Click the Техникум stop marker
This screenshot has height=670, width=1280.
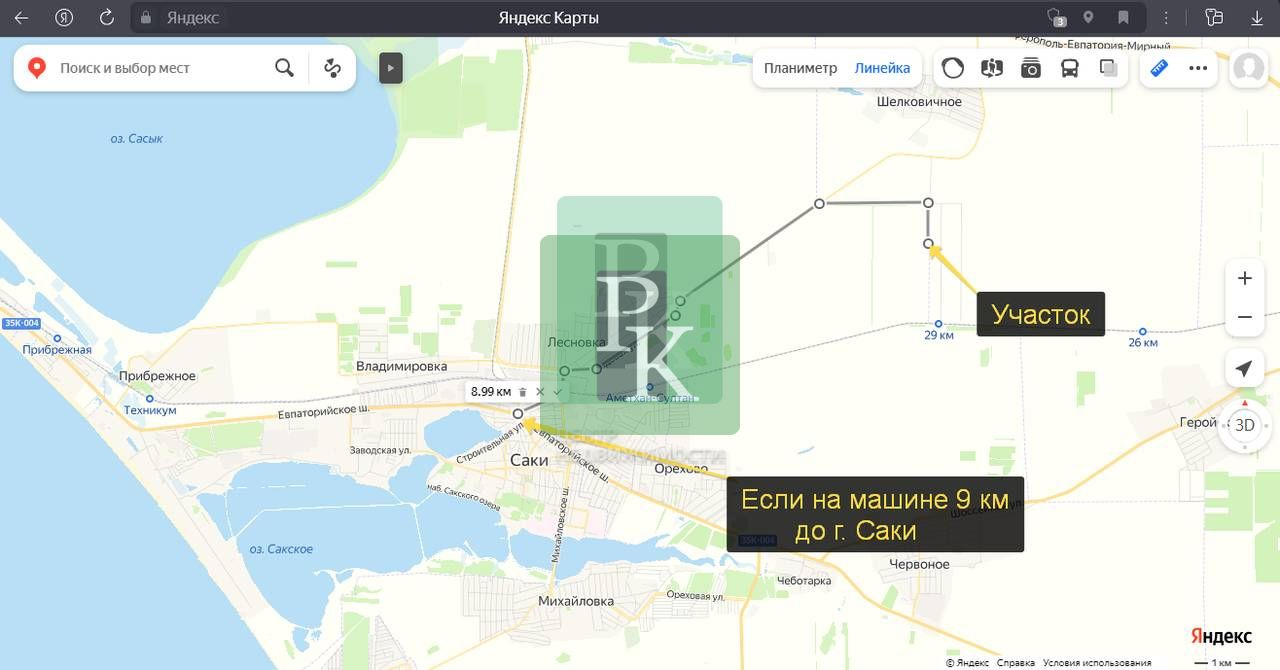(150, 399)
